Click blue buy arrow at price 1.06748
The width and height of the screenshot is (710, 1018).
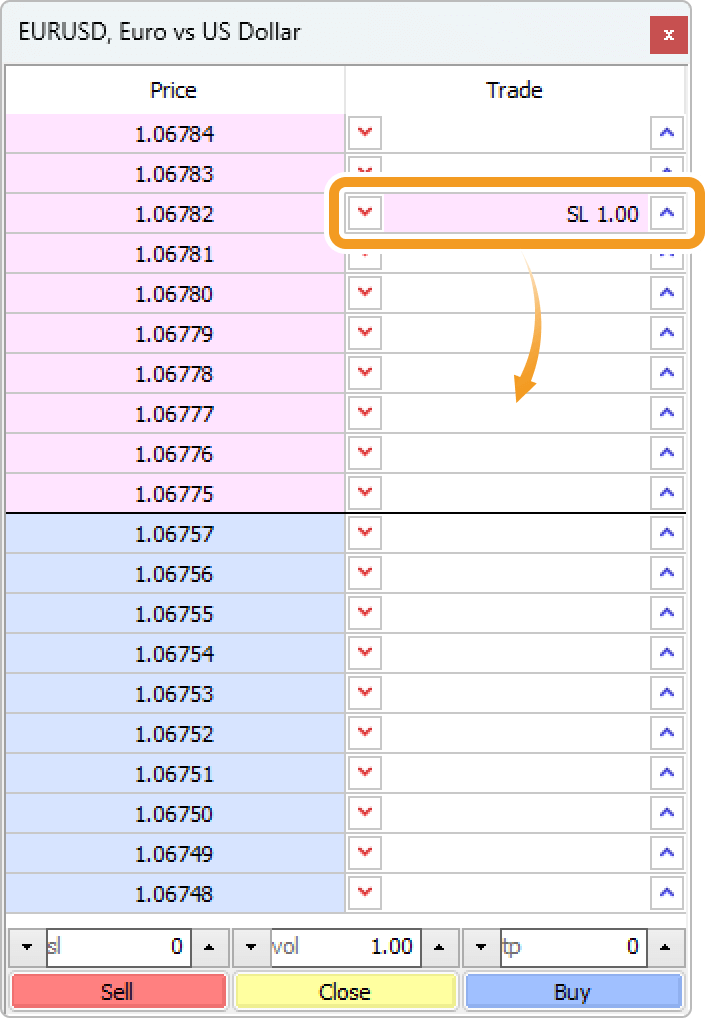pos(667,893)
